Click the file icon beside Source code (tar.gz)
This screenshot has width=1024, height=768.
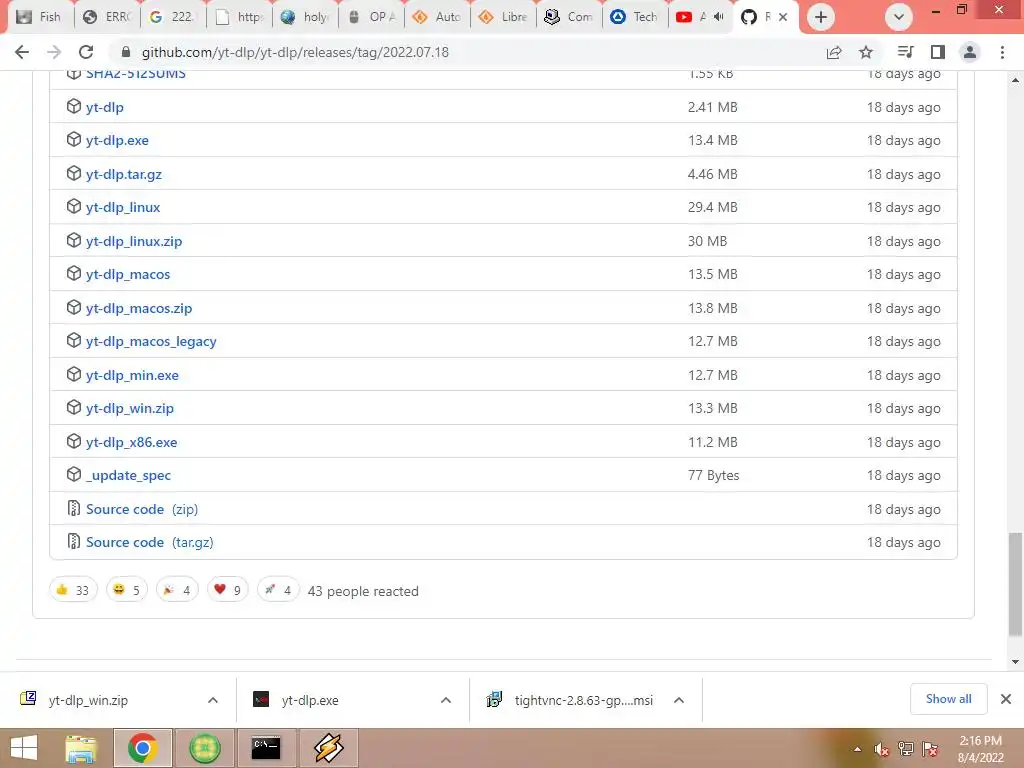tap(74, 541)
